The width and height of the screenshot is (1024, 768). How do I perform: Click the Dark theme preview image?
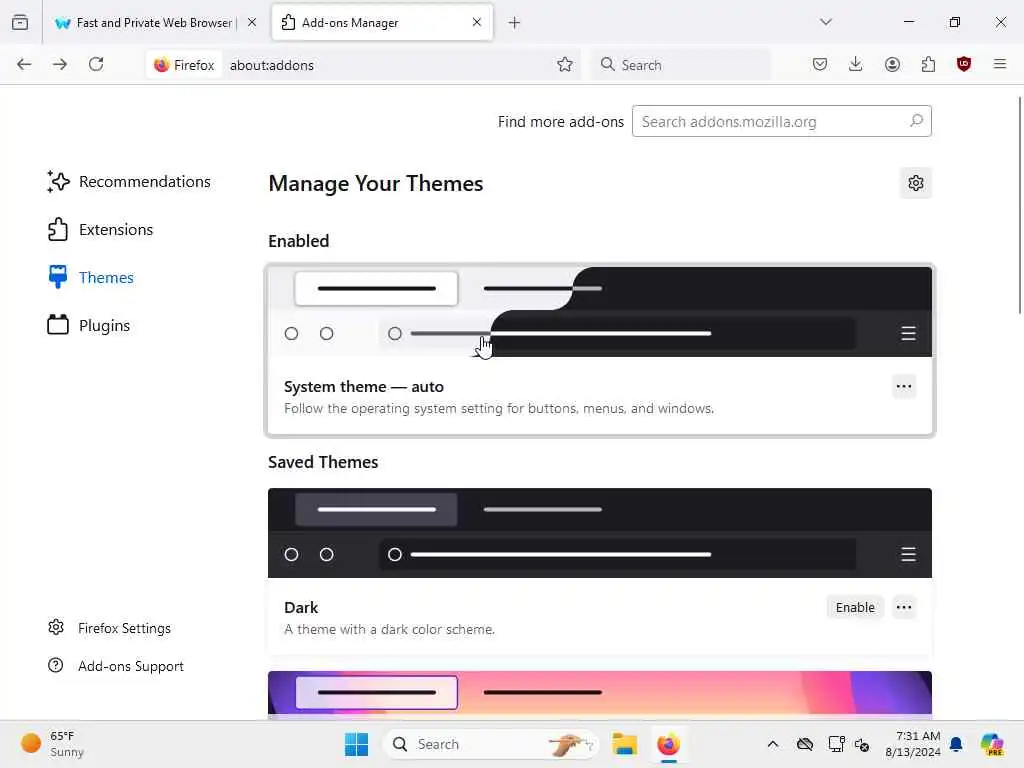click(x=600, y=533)
